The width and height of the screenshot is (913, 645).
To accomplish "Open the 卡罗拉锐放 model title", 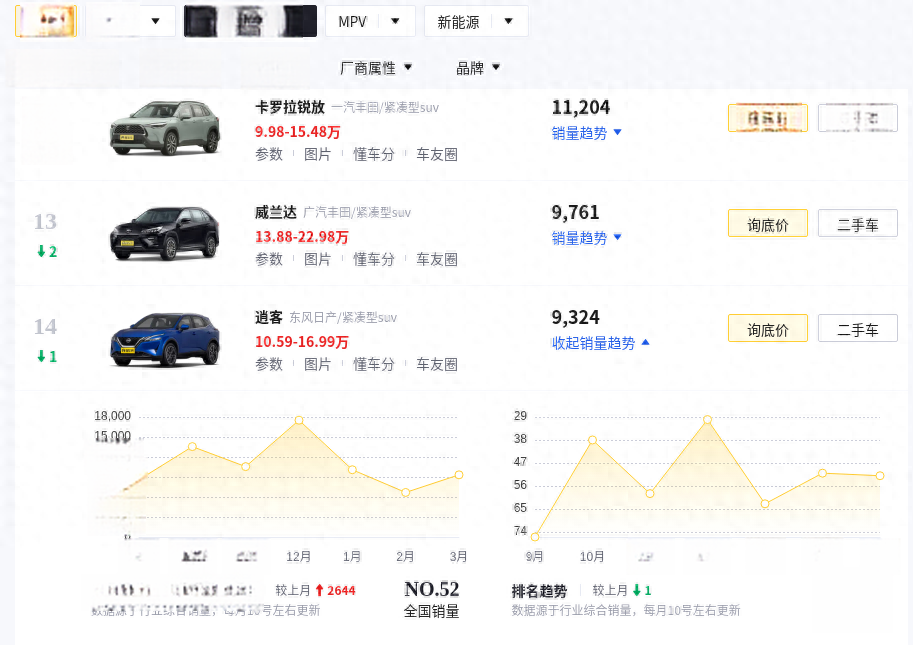I will point(289,107).
